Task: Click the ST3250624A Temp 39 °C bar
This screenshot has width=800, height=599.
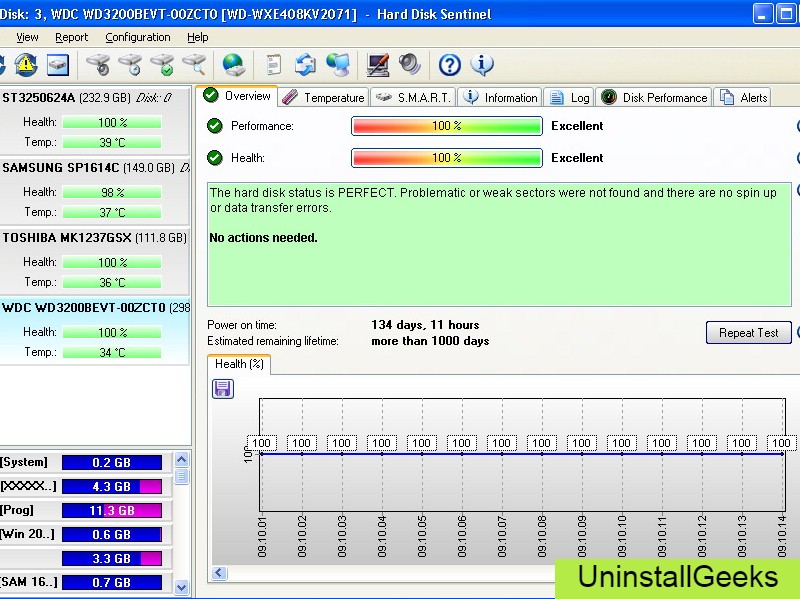Action: 112,142
